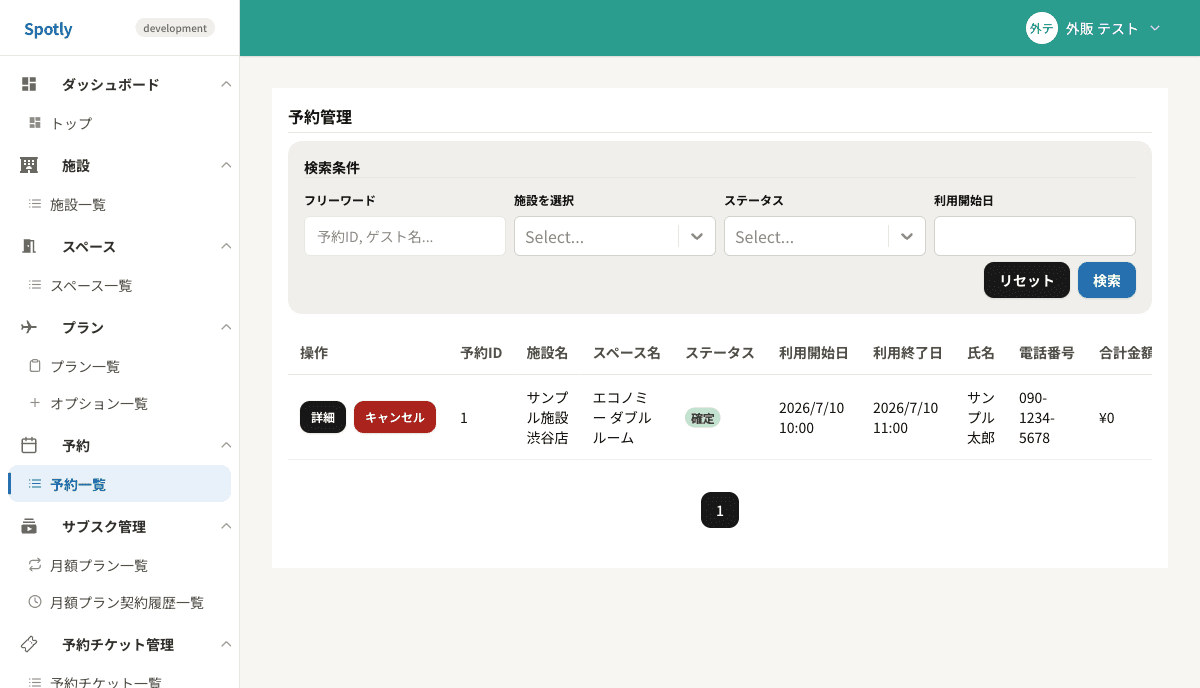Click the 施設一覧 list icon
The width and height of the screenshot is (1200, 688).
(x=35, y=204)
